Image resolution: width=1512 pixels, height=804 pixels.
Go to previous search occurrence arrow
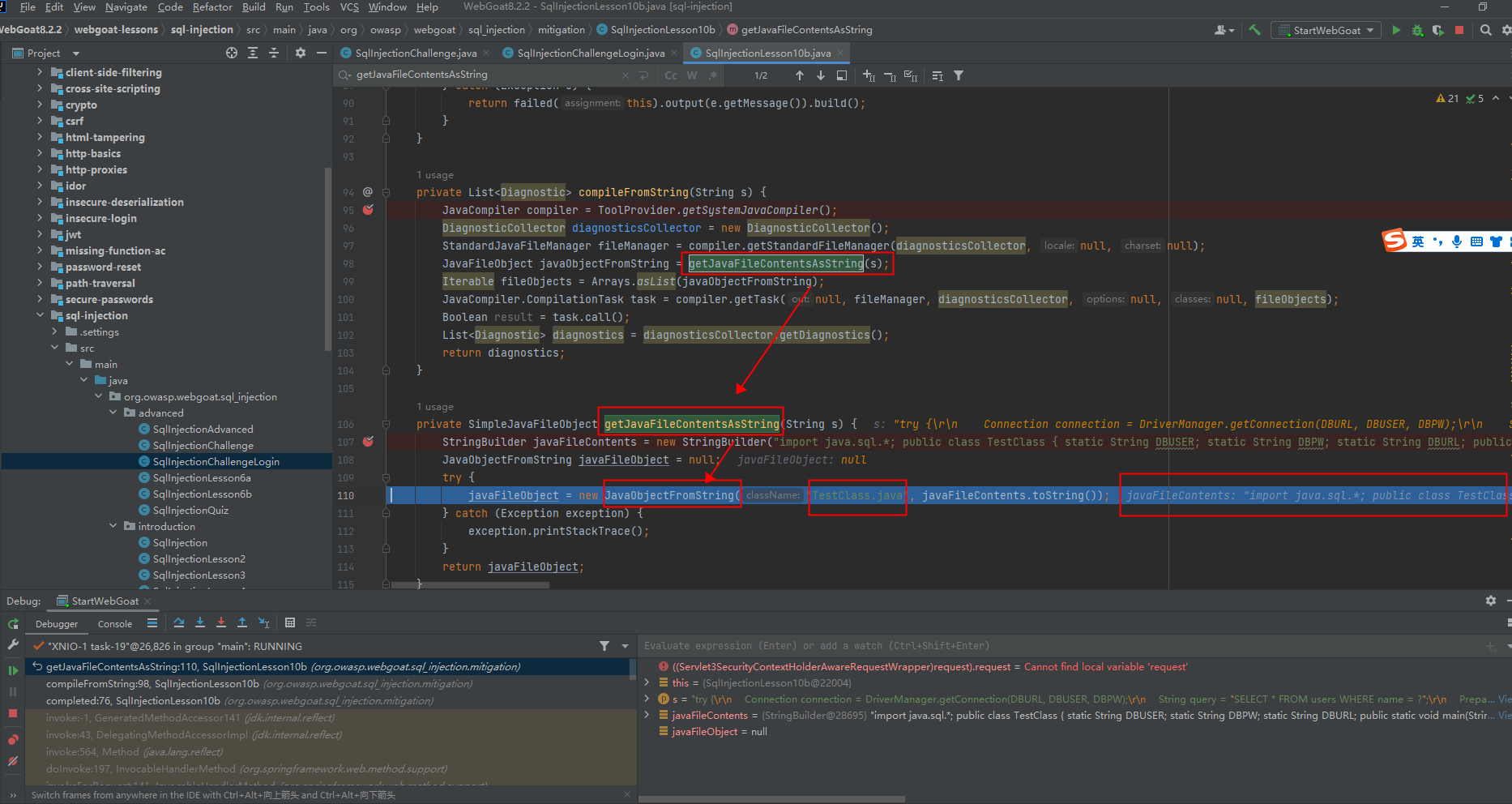click(x=800, y=75)
